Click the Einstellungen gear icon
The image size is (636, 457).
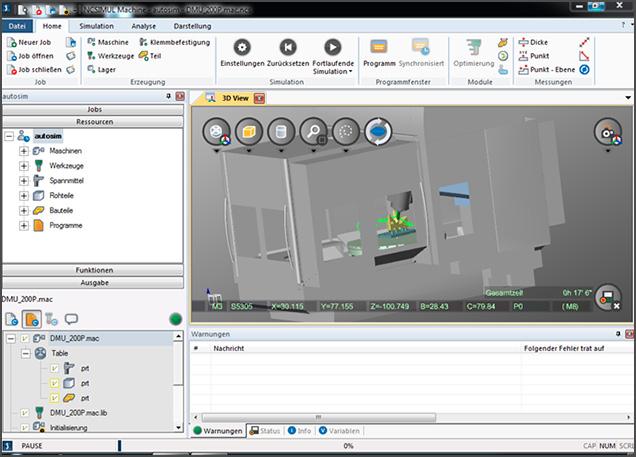pos(242,47)
